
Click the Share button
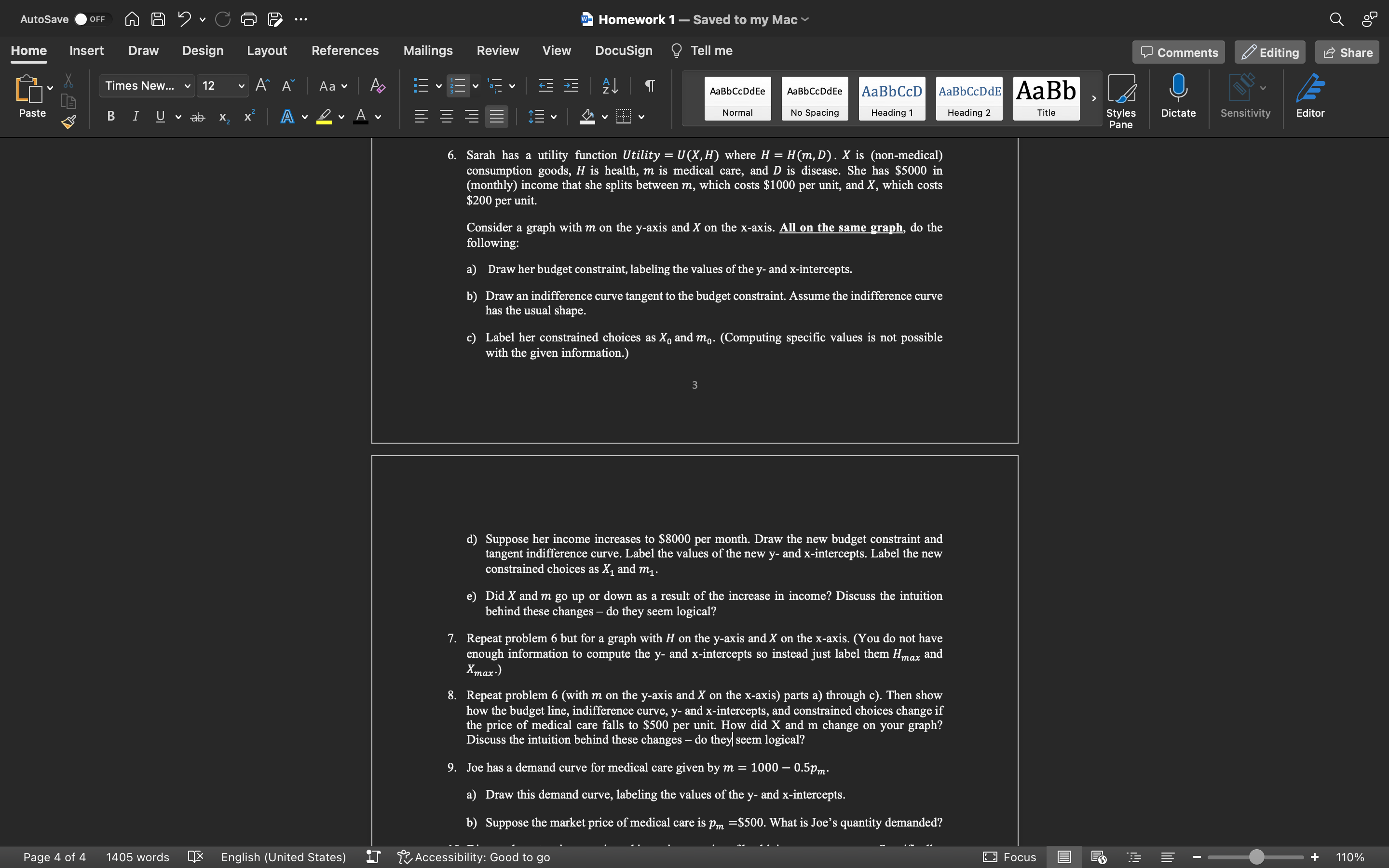coord(1347,52)
